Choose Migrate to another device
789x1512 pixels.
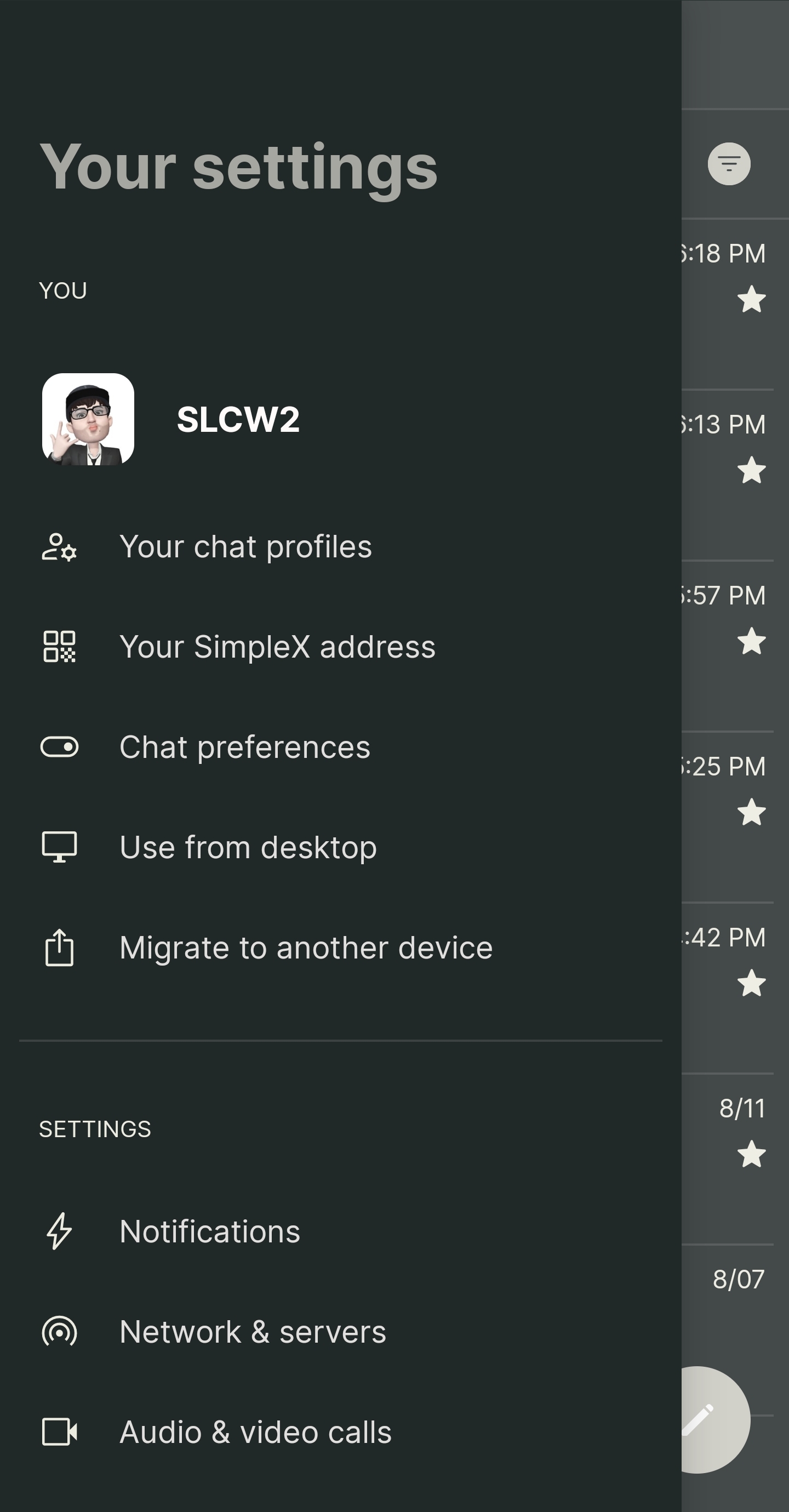[x=306, y=948]
